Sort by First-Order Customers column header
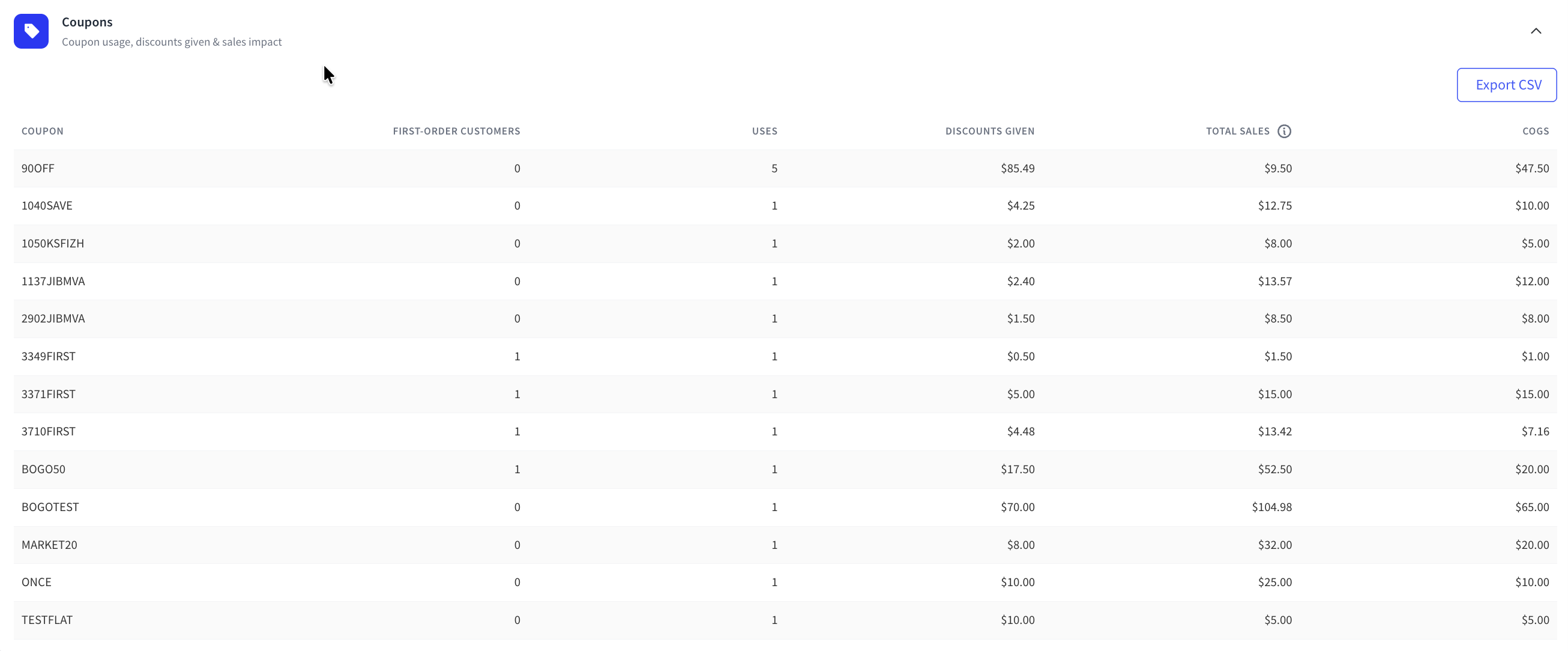This screenshot has height=651, width=1568. pyautogui.click(x=456, y=131)
